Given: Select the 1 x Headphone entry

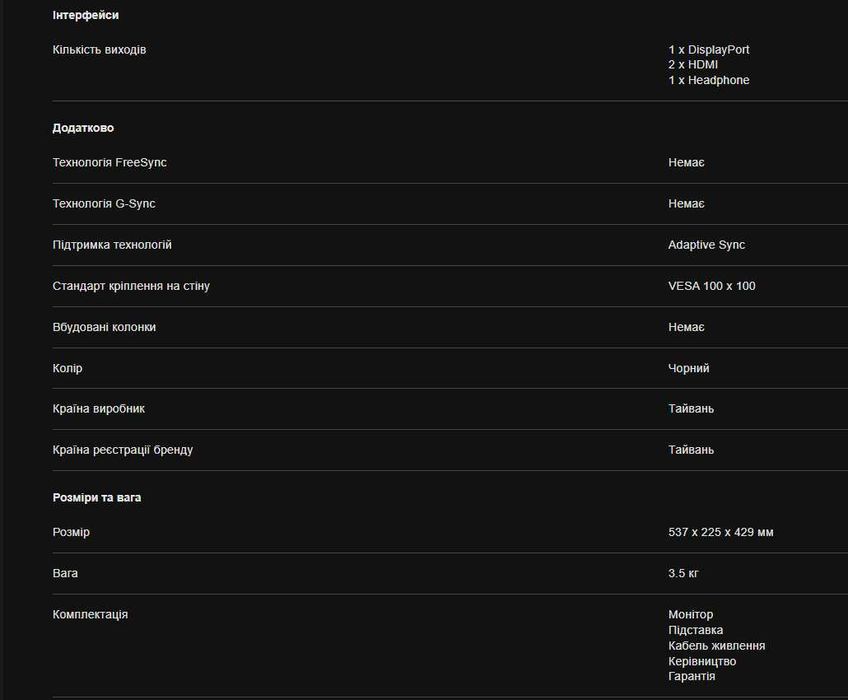Looking at the screenshot, I should click(708, 80).
